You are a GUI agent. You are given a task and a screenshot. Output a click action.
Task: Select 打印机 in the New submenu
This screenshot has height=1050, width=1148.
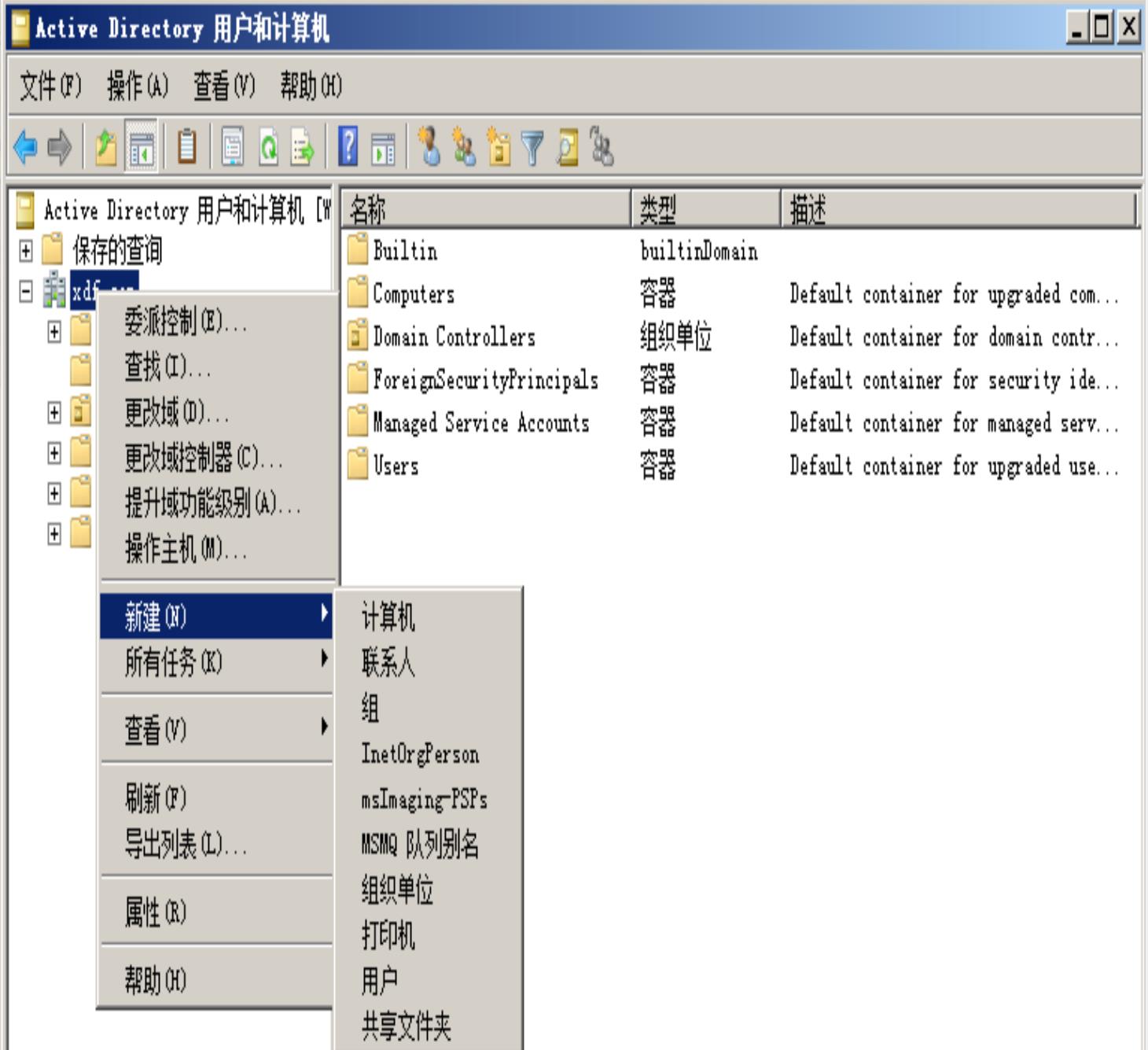click(x=429, y=936)
